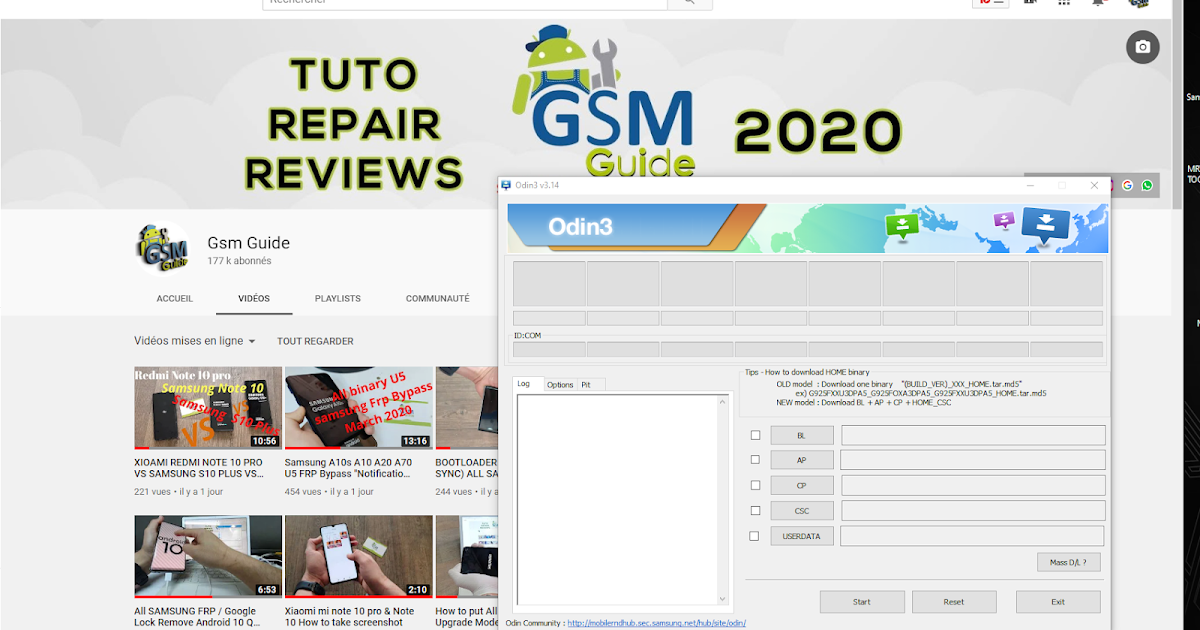Click the Odin3 logo banner
Viewport: 1200px width, 630px height.
(808, 228)
